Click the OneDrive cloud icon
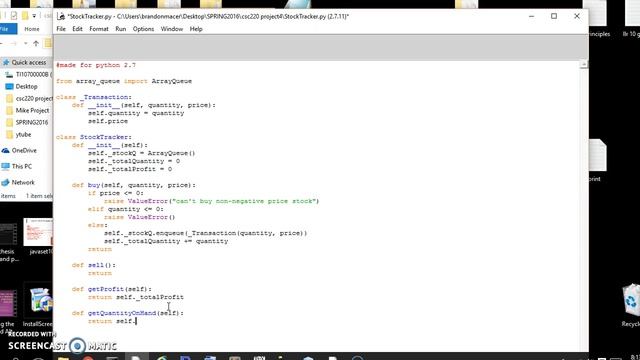This screenshot has height=360, width=640. pos(6,151)
